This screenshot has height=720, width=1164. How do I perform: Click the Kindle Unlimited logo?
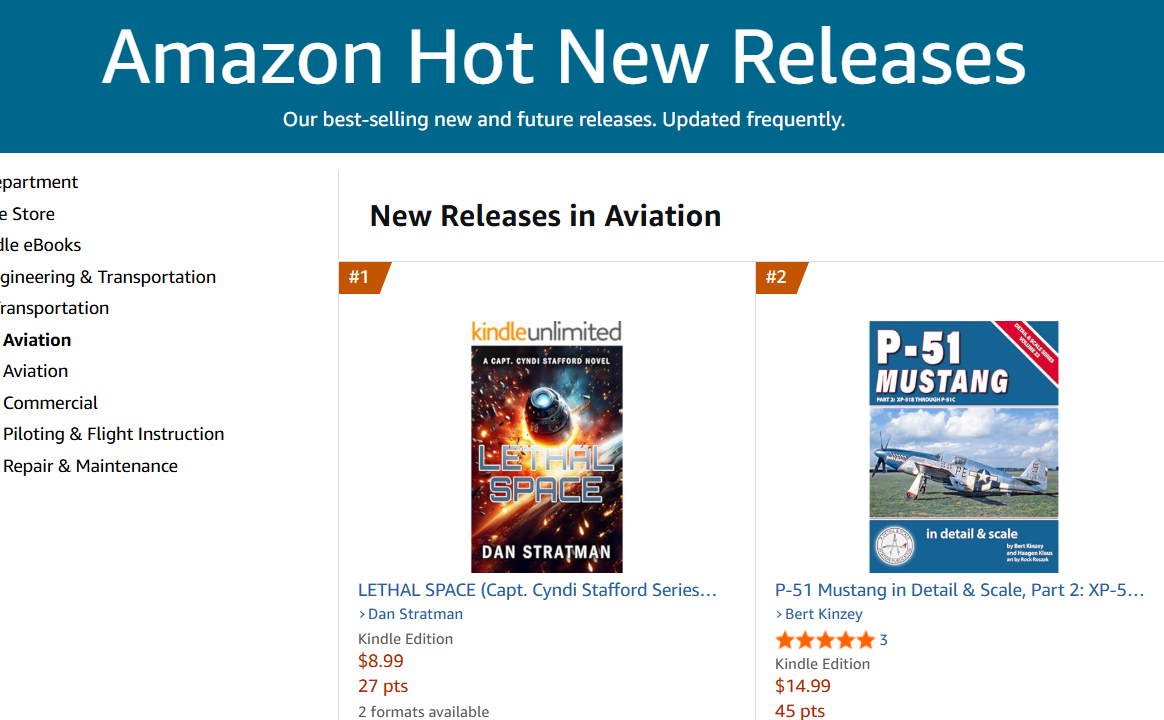[546, 331]
